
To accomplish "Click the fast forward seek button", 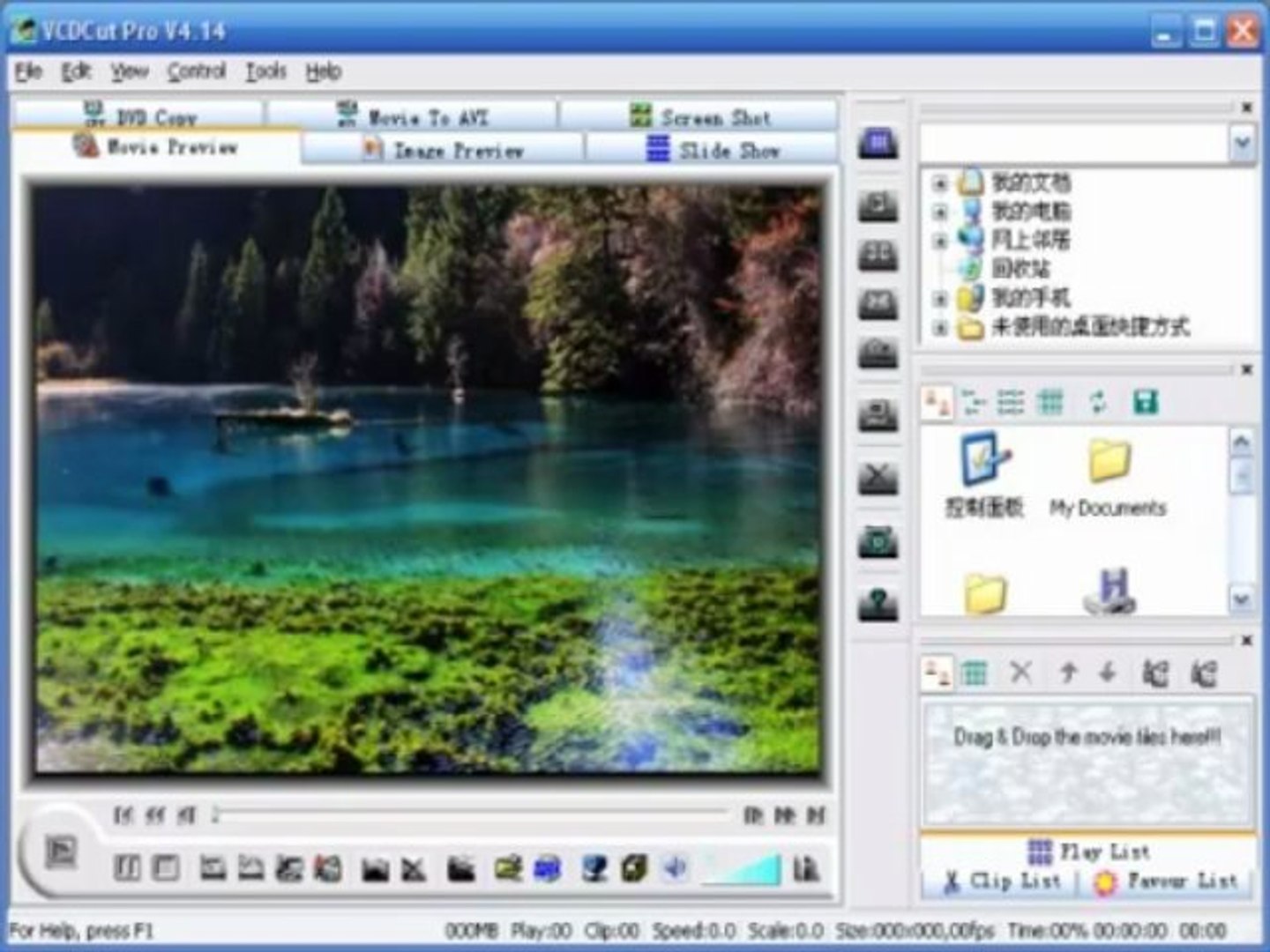I will coord(784,816).
